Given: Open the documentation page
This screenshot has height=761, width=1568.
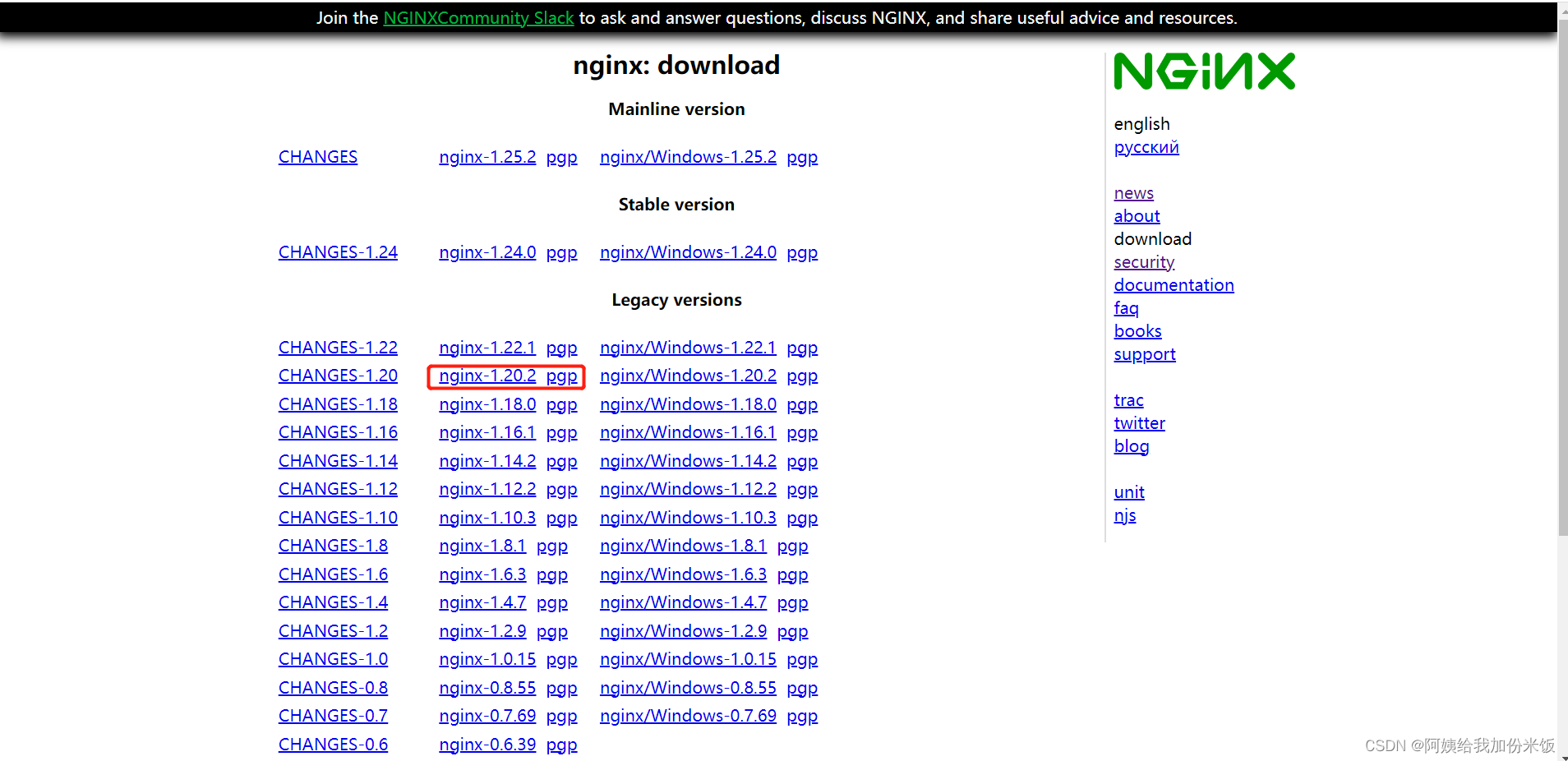Looking at the screenshot, I should (1174, 284).
